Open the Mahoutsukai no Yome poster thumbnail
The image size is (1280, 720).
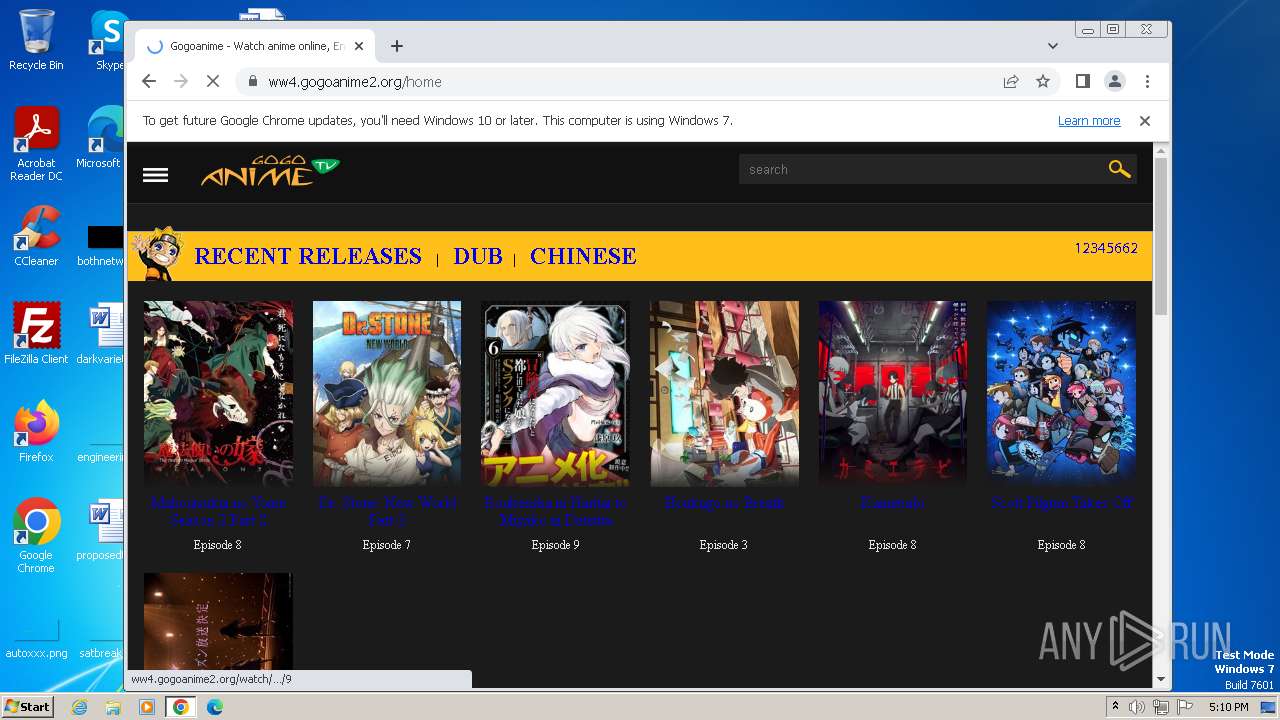[x=218, y=394]
